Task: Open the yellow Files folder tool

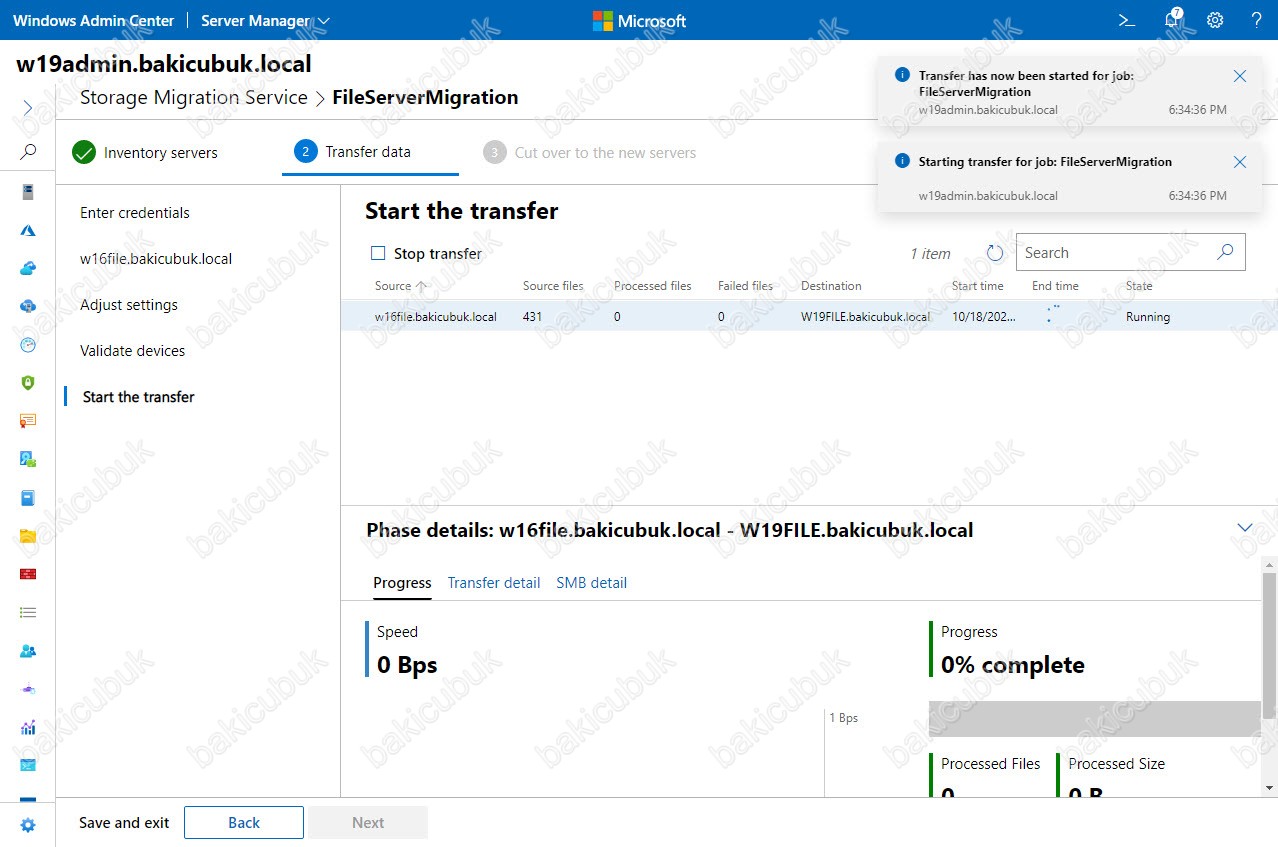Action: (x=28, y=536)
